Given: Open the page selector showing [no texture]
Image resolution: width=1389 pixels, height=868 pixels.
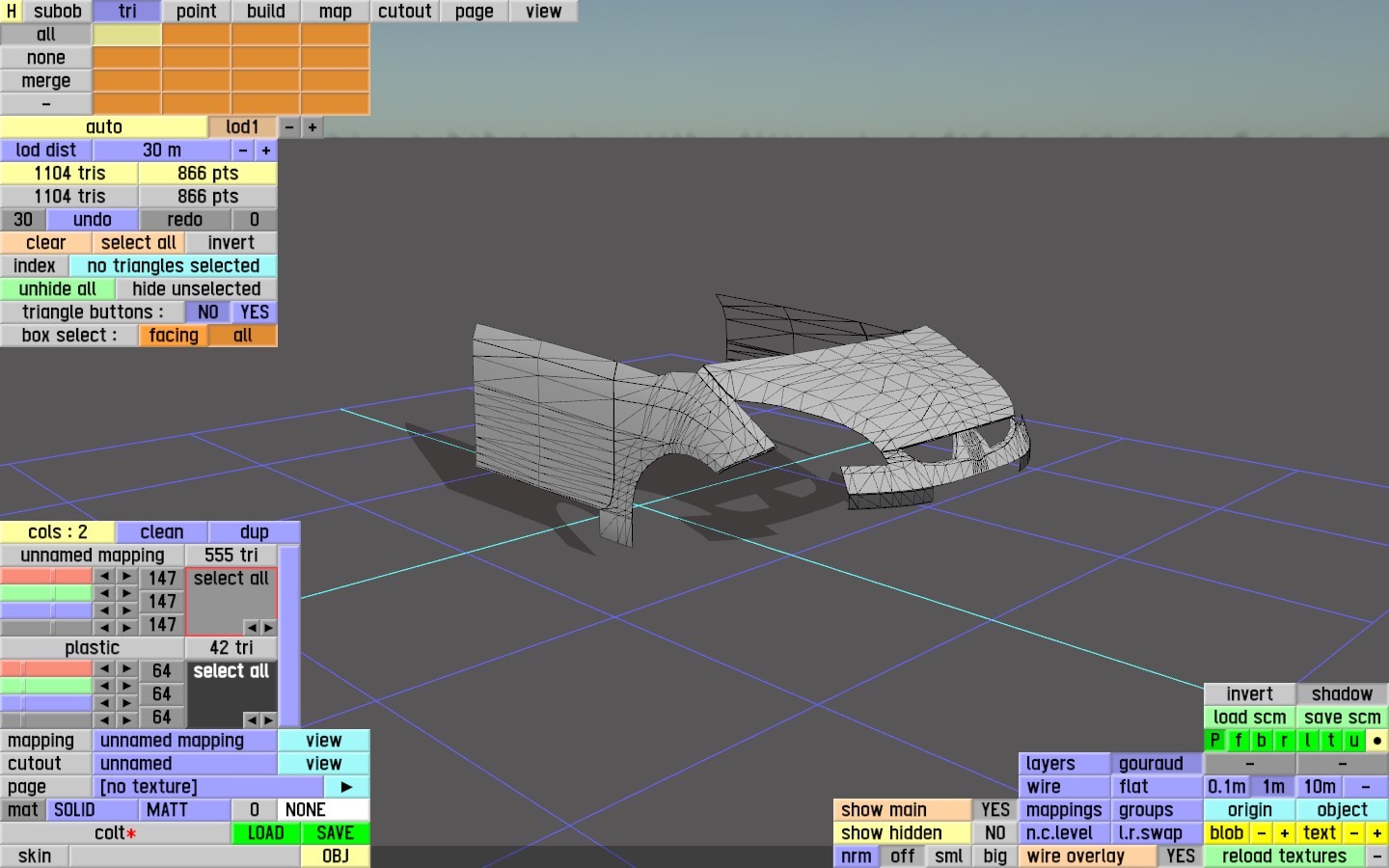Looking at the screenshot, I should tap(208, 787).
